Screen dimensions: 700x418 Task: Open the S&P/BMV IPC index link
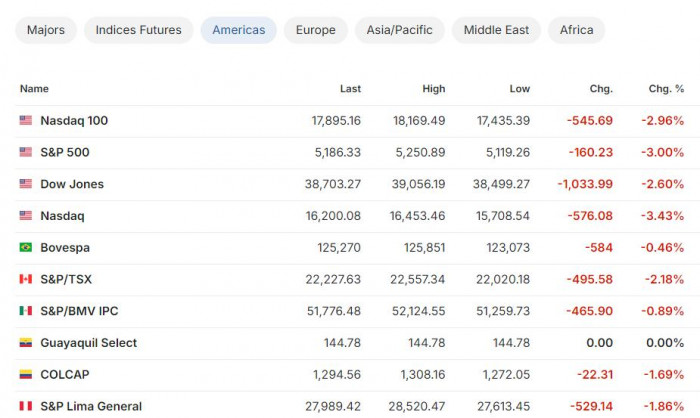(79, 311)
